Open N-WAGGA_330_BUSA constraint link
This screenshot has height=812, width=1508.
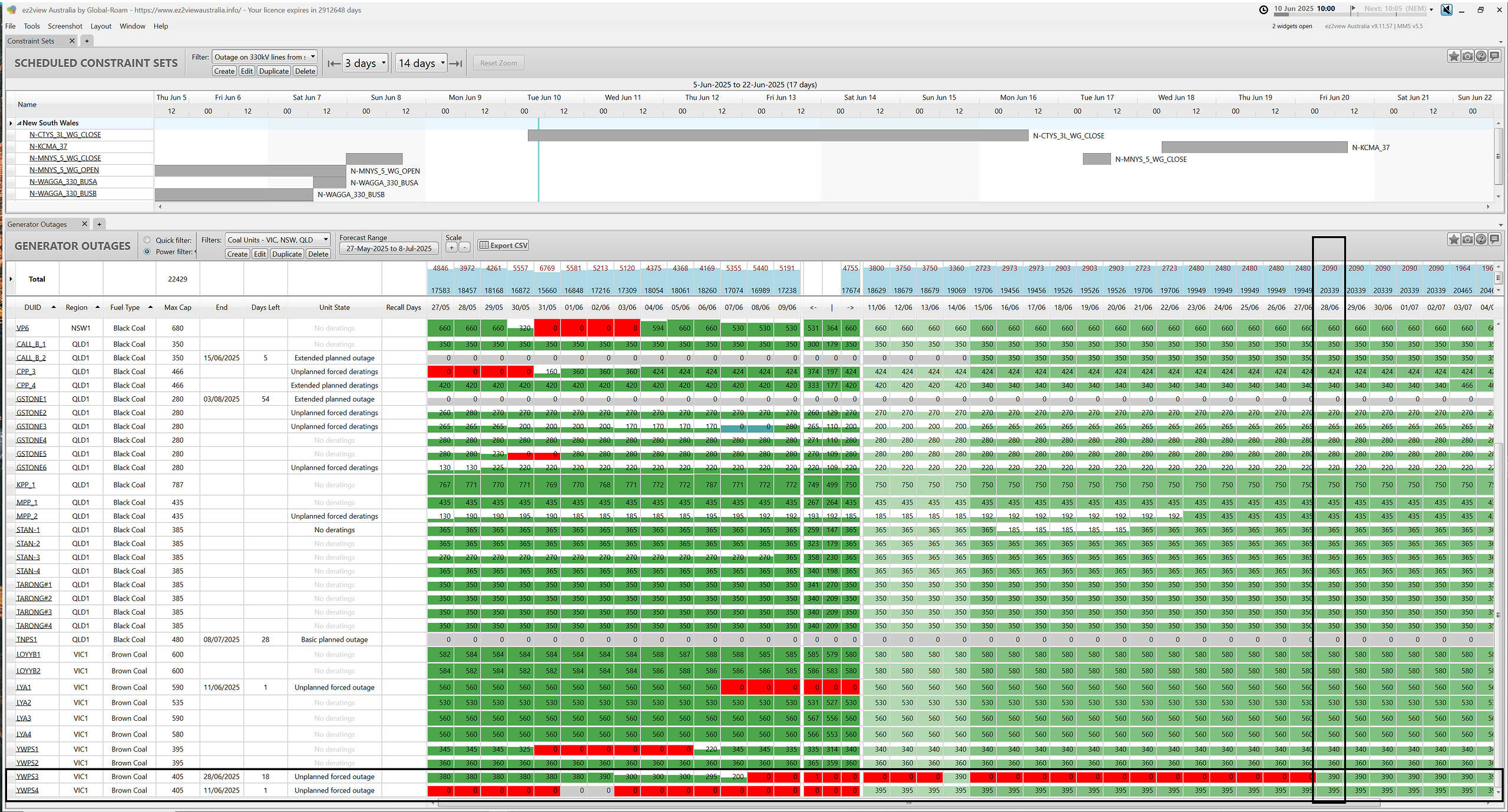(63, 182)
